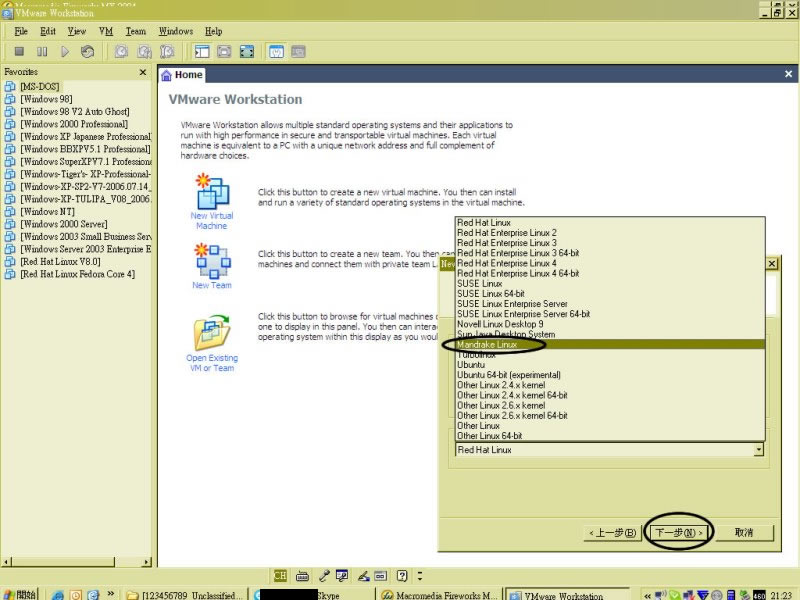Click the IME help question mark icon
The height and width of the screenshot is (600, 800).
coord(402,576)
